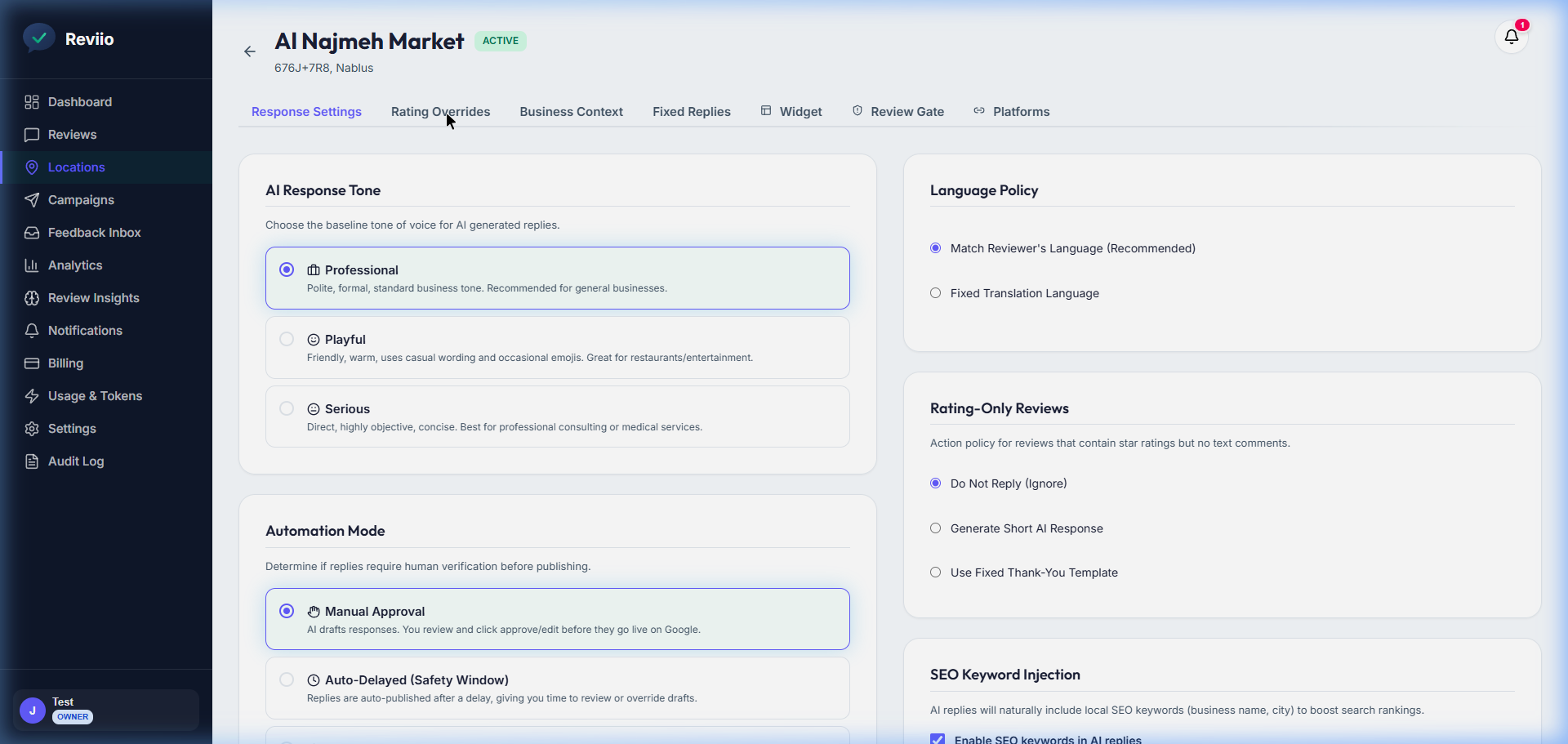The width and height of the screenshot is (1568, 744).
Task: Click the Feedback Inbox tray icon
Action: (x=32, y=233)
